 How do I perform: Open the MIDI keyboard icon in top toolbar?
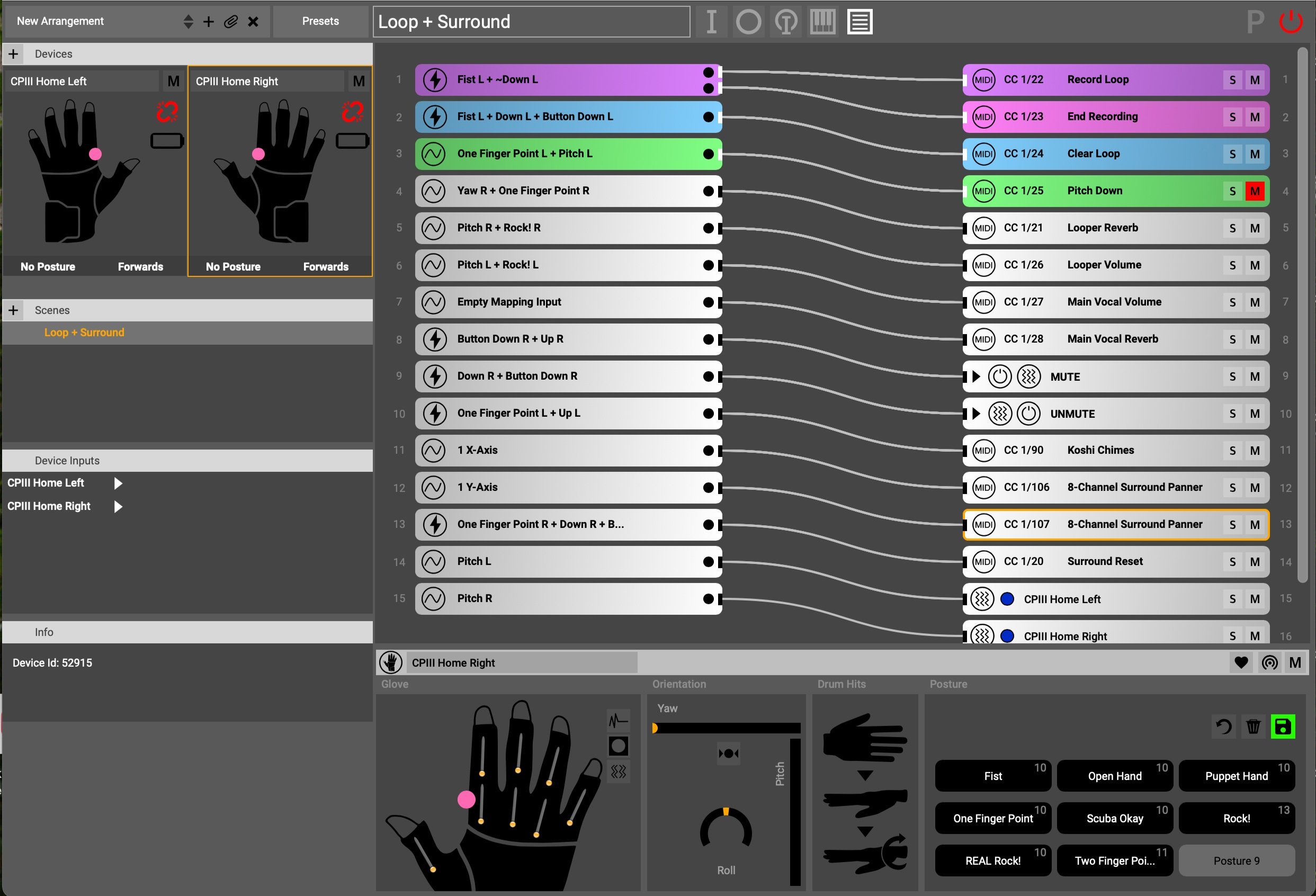(822, 22)
